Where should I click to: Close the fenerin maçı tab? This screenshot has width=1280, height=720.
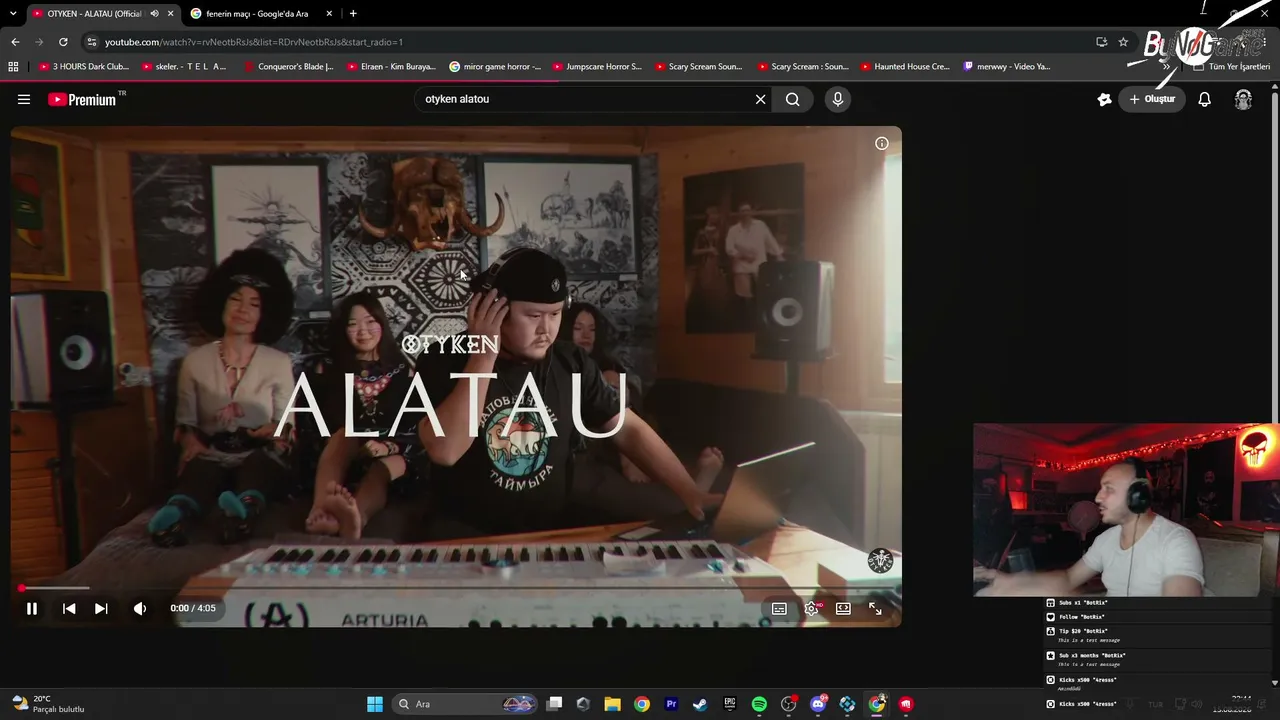coord(329,14)
